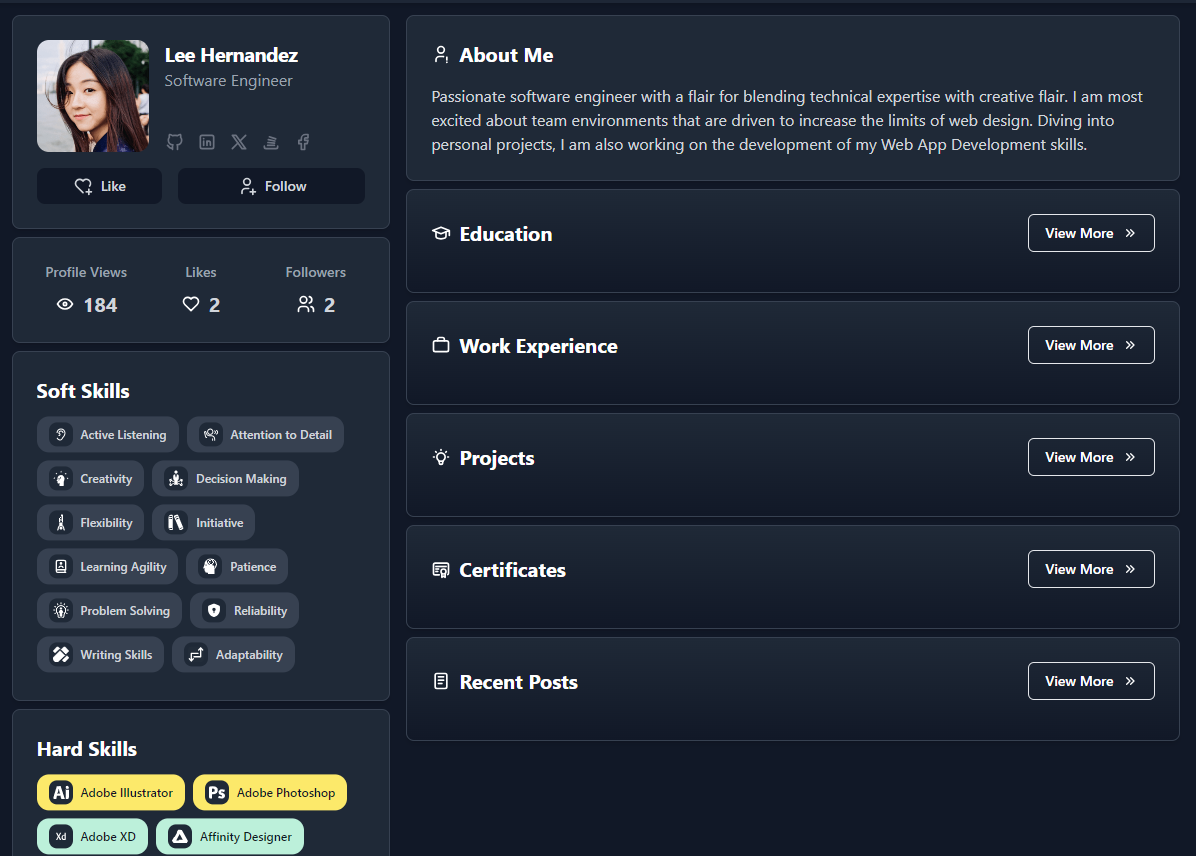Screen dimensions: 1196x856
Task: Click the name 'Lee Hernandez'
Action: [231, 56]
